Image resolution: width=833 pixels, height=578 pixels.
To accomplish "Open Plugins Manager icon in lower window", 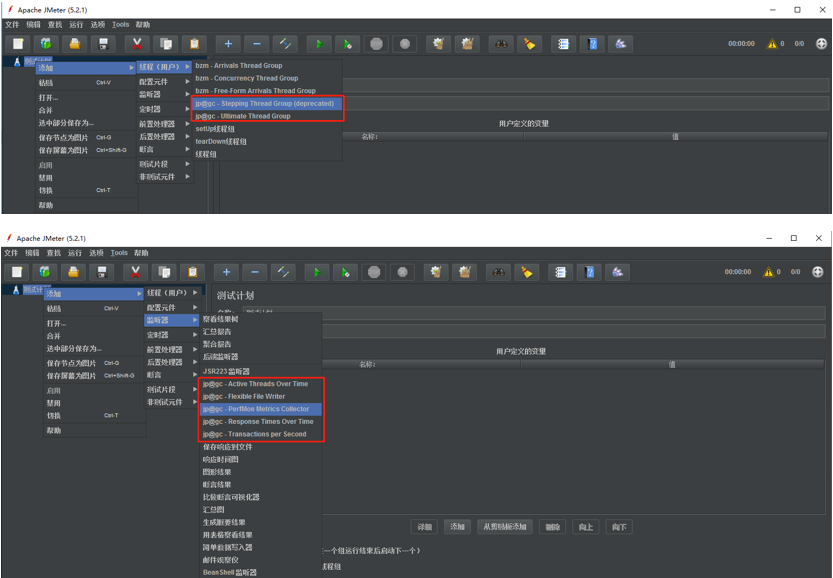I will point(617,273).
